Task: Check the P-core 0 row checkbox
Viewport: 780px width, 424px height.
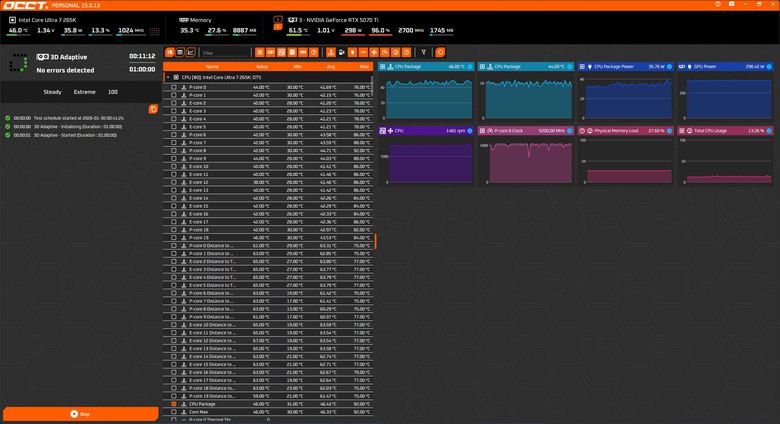Action: pyautogui.click(x=174, y=87)
